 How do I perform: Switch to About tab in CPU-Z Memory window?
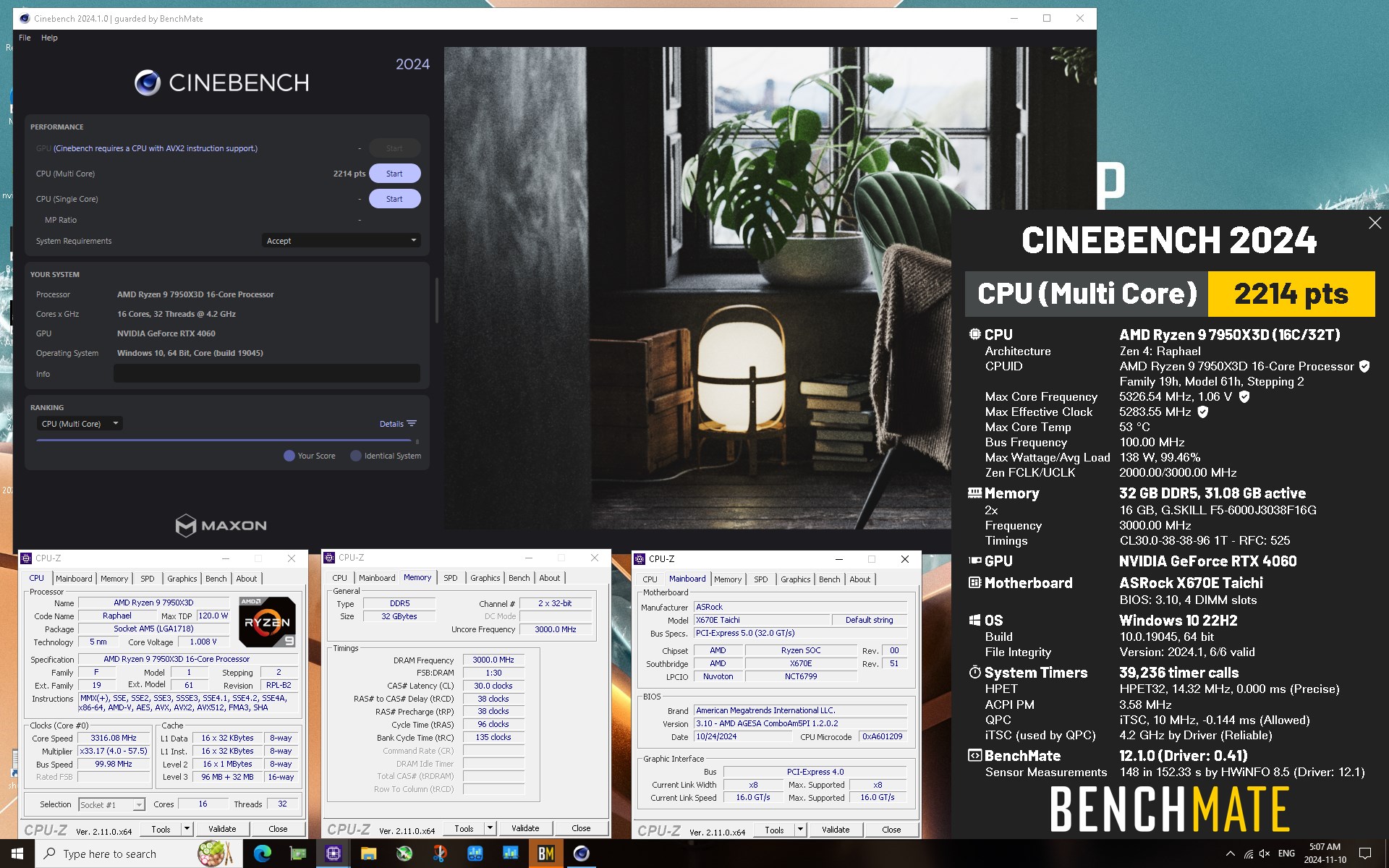coord(550,578)
